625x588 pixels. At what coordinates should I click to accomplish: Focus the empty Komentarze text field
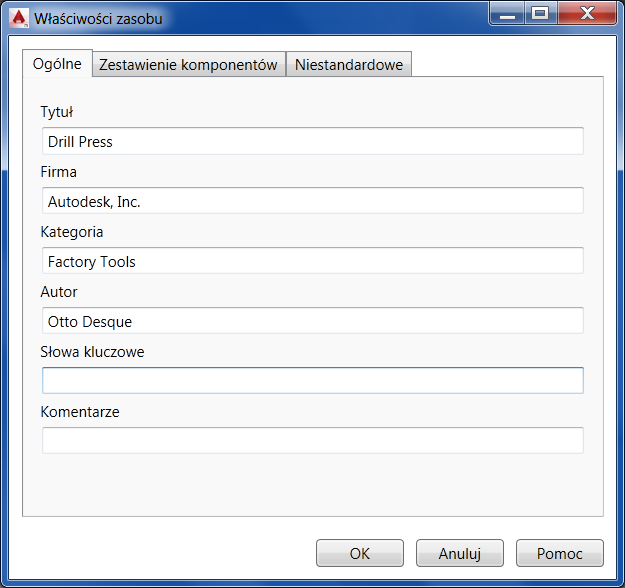(x=312, y=441)
